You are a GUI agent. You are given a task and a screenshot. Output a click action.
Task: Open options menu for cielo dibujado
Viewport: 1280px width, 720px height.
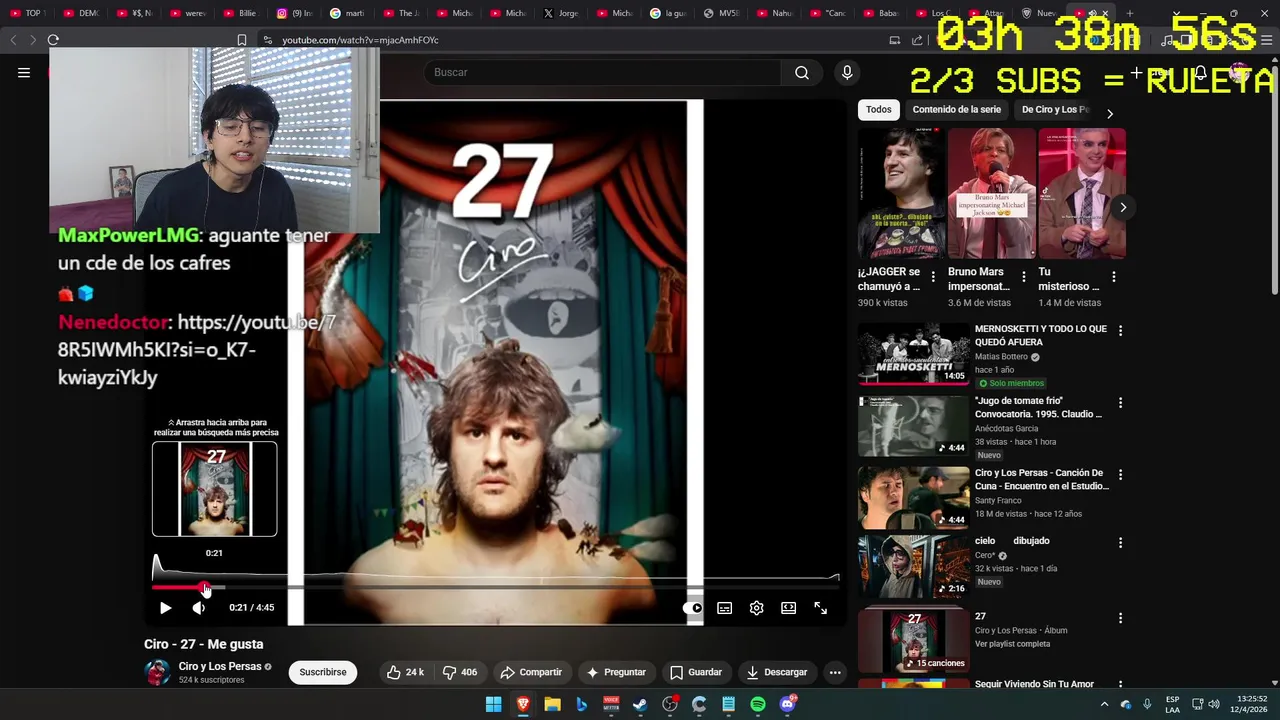pyautogui.click(x=1120, y=542)
